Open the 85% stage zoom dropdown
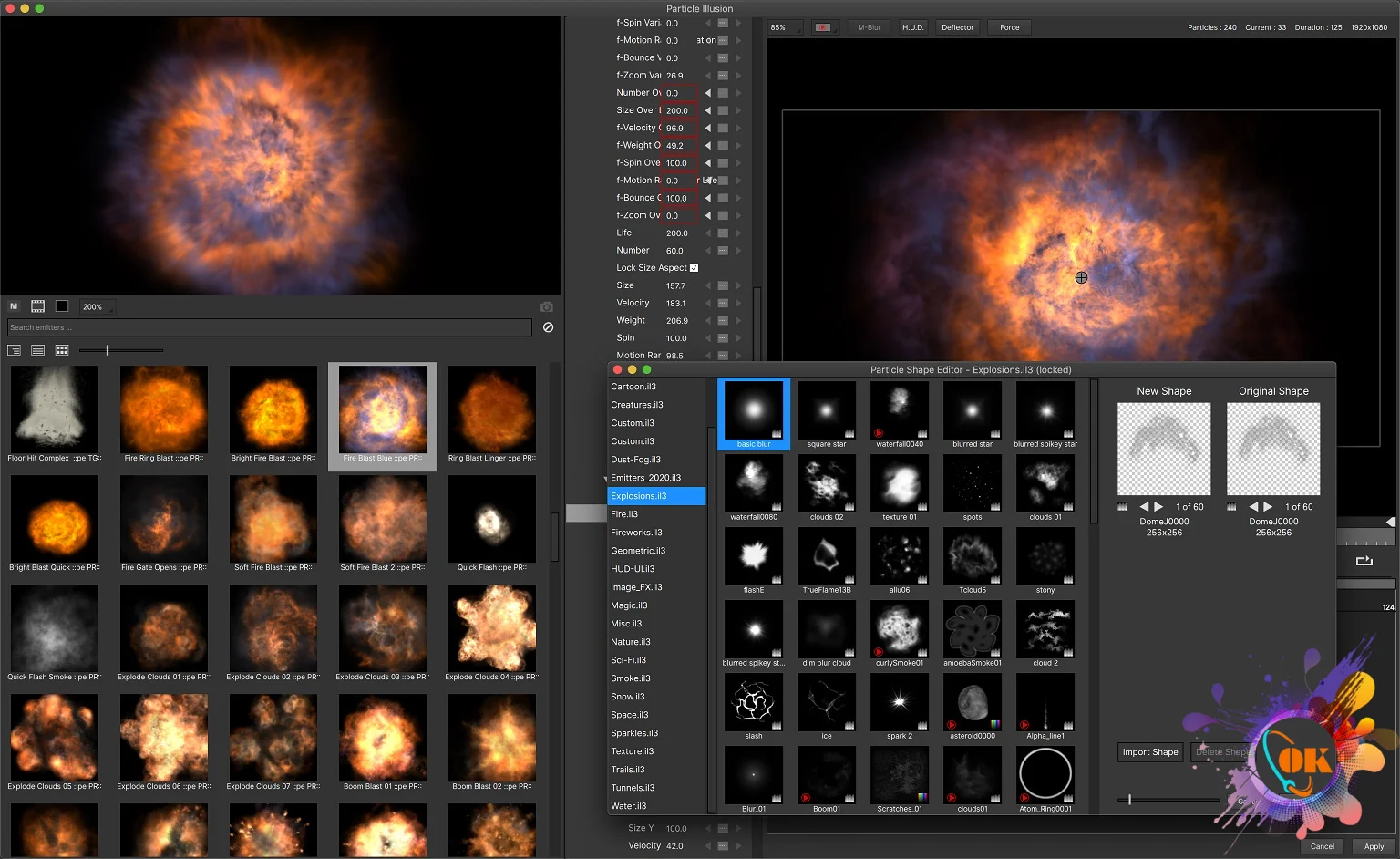The width and height of the screenshot is (1400, 859). [786, 27]
